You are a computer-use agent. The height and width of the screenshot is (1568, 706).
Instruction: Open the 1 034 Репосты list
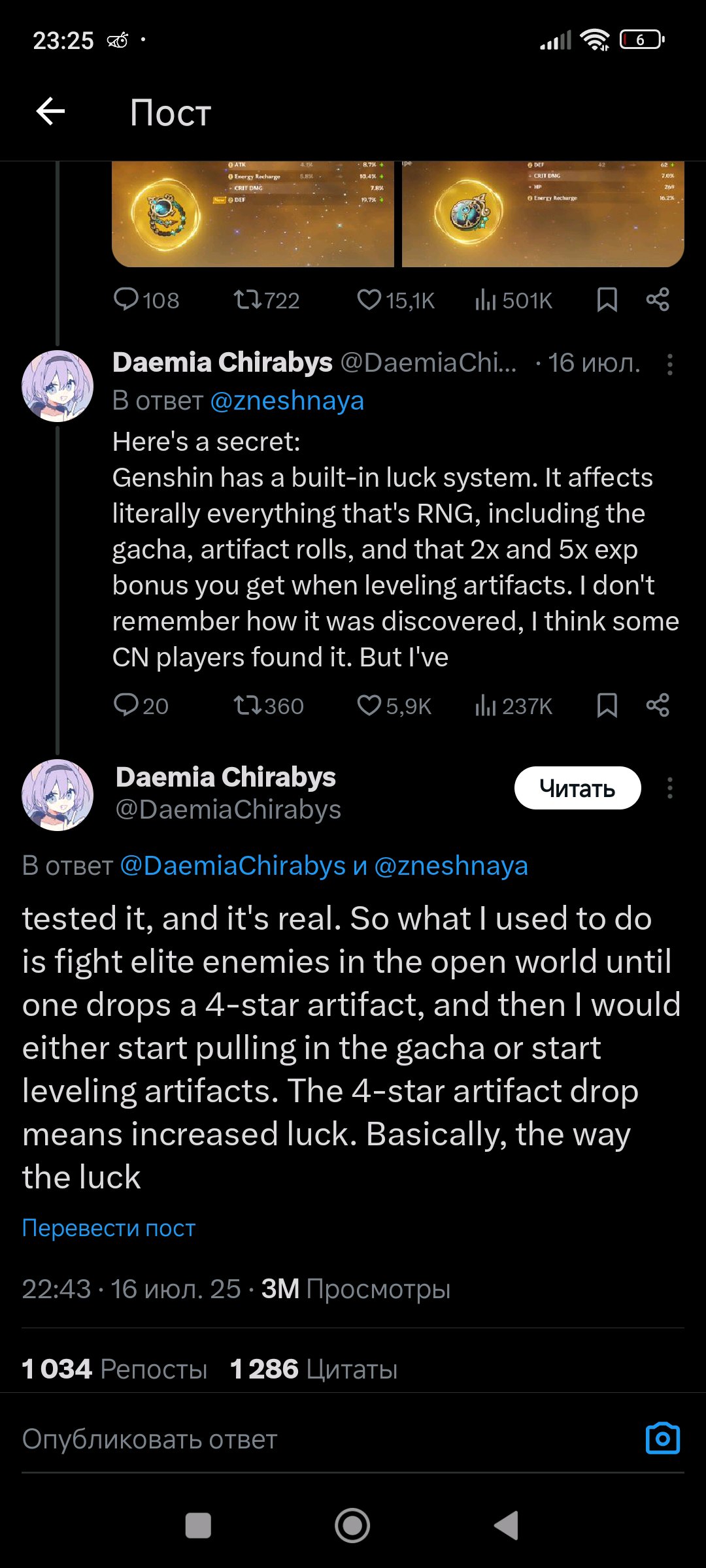point(114,1369)
